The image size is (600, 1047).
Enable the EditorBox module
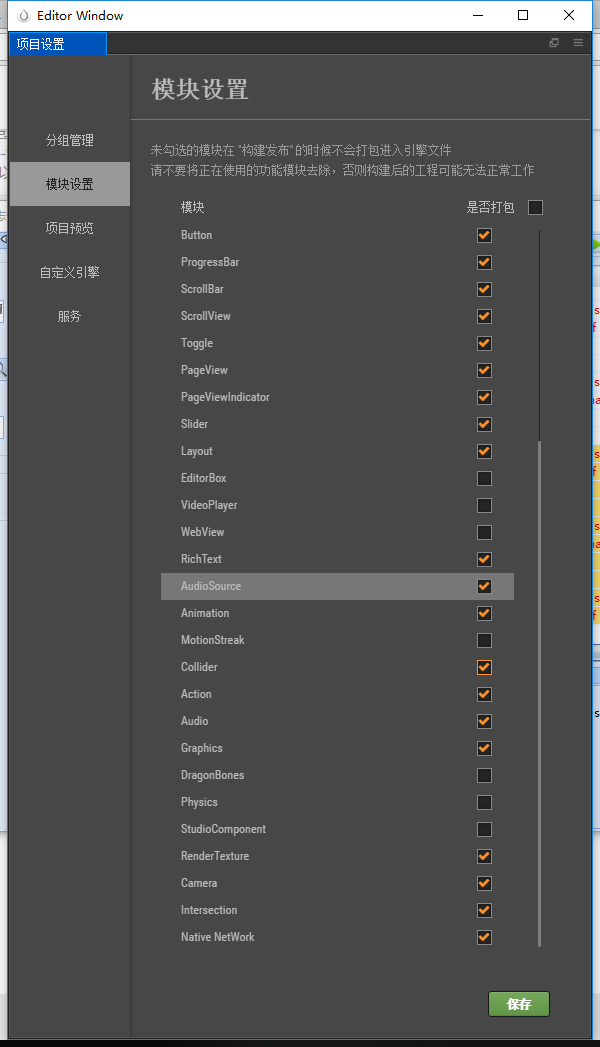(x=484, y=478)
